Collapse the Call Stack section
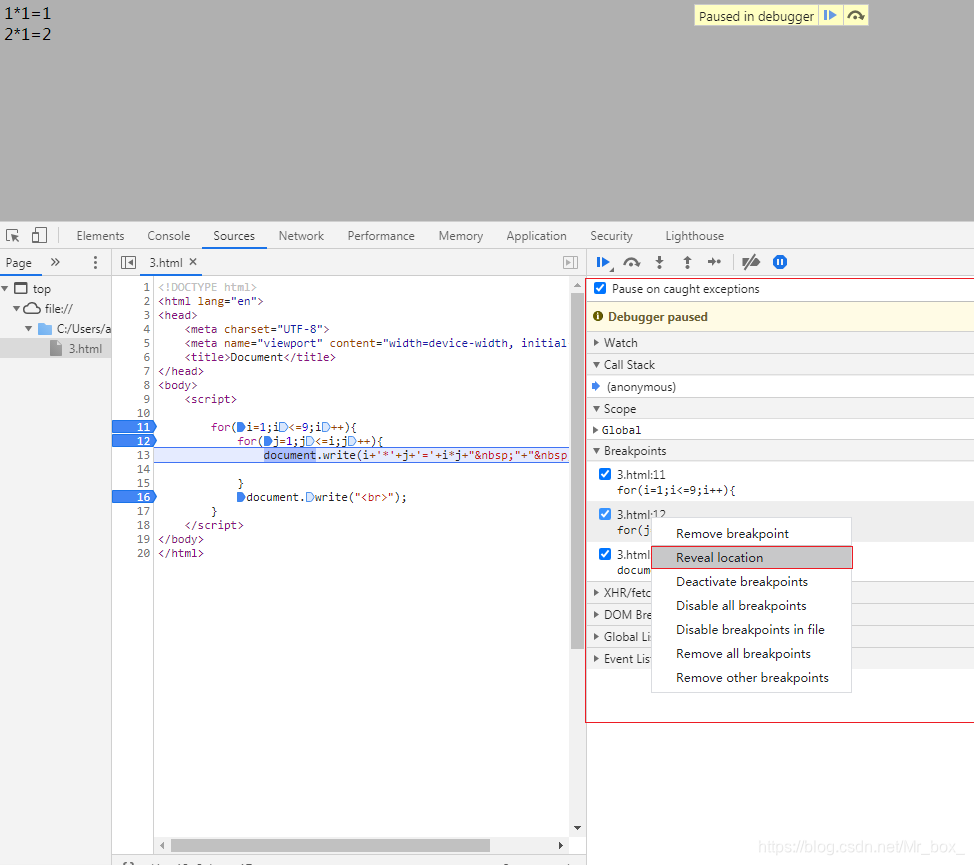This screenshot has height=865, width=974. tap(596, 365)
